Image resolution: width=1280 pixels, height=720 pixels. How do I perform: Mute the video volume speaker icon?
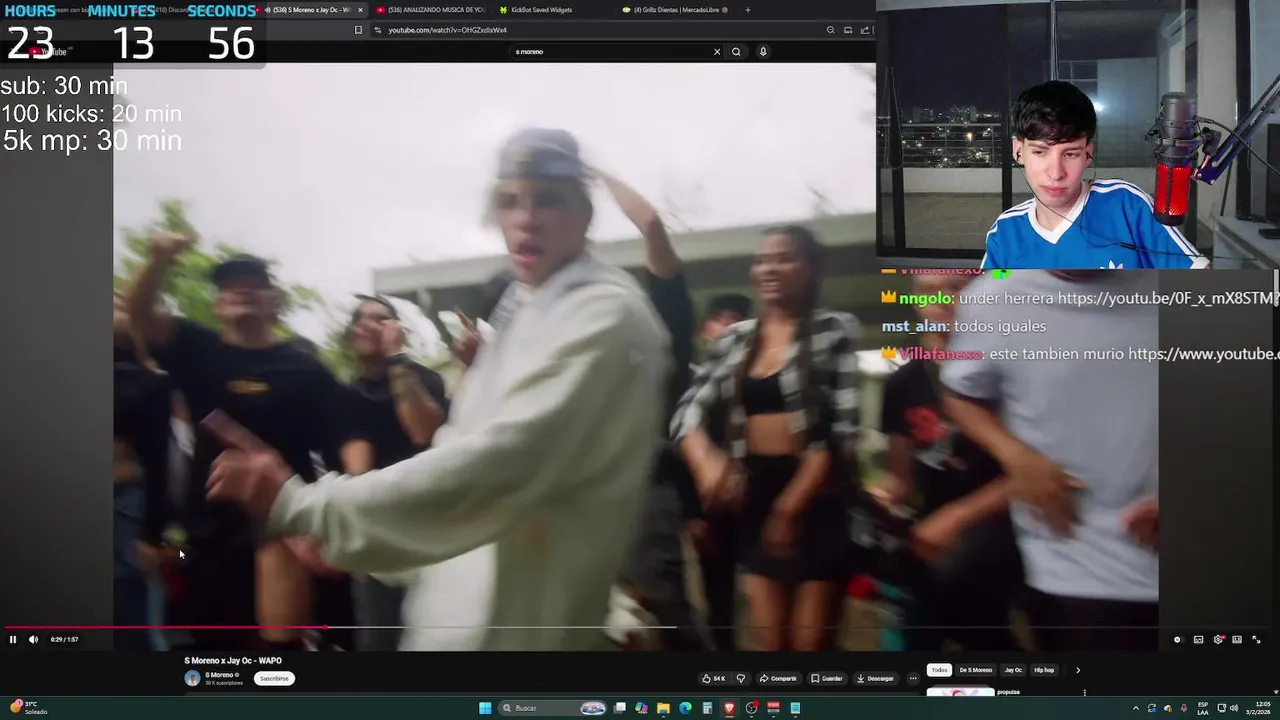(x=33, y=639)
